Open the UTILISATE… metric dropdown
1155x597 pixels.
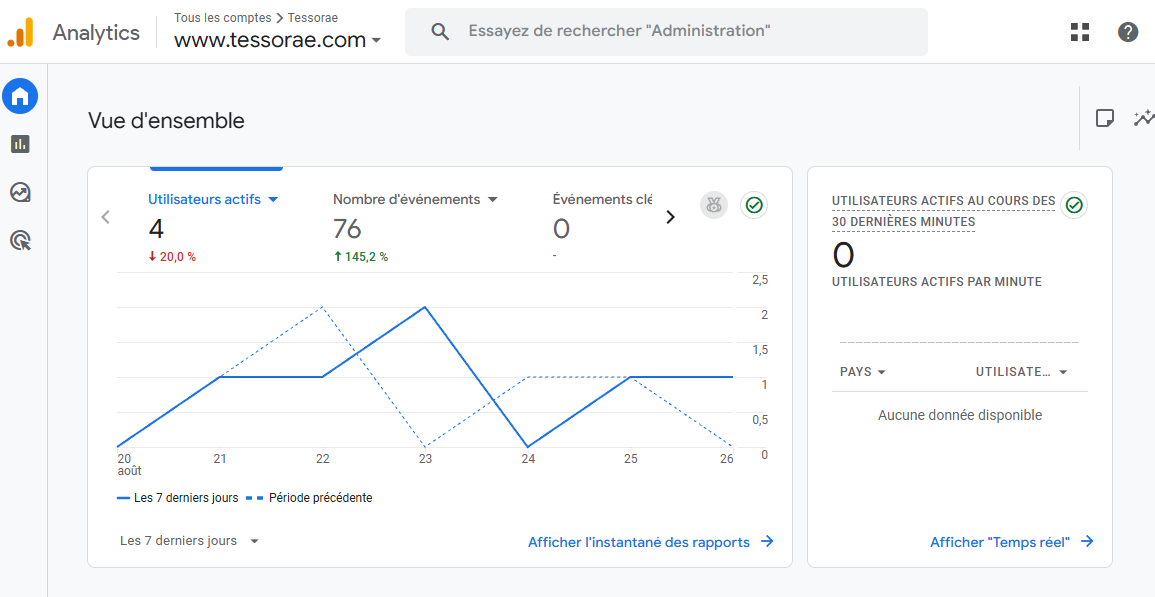(1021, 372)
